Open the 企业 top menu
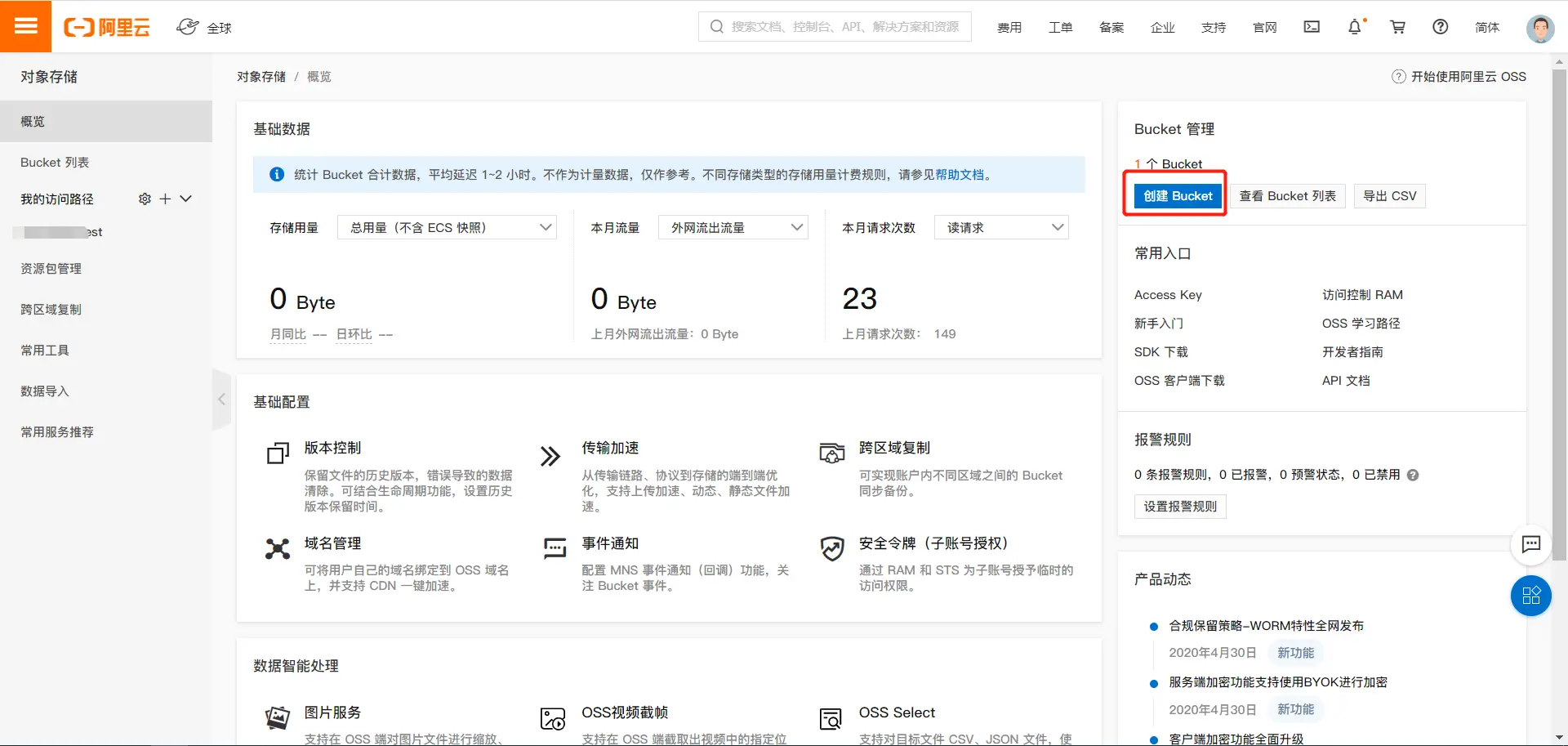The image size is (1568, 746). pyautogui.click(x=1163, y=28)
